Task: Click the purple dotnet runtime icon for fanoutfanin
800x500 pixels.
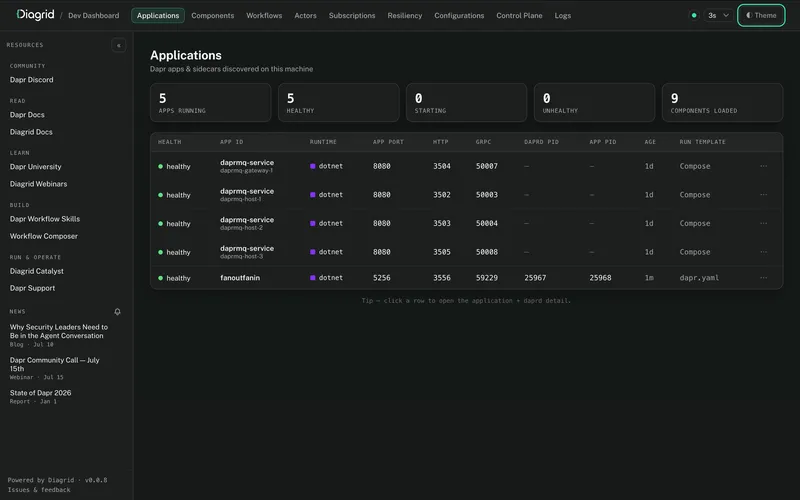Action: coord(313,278)
